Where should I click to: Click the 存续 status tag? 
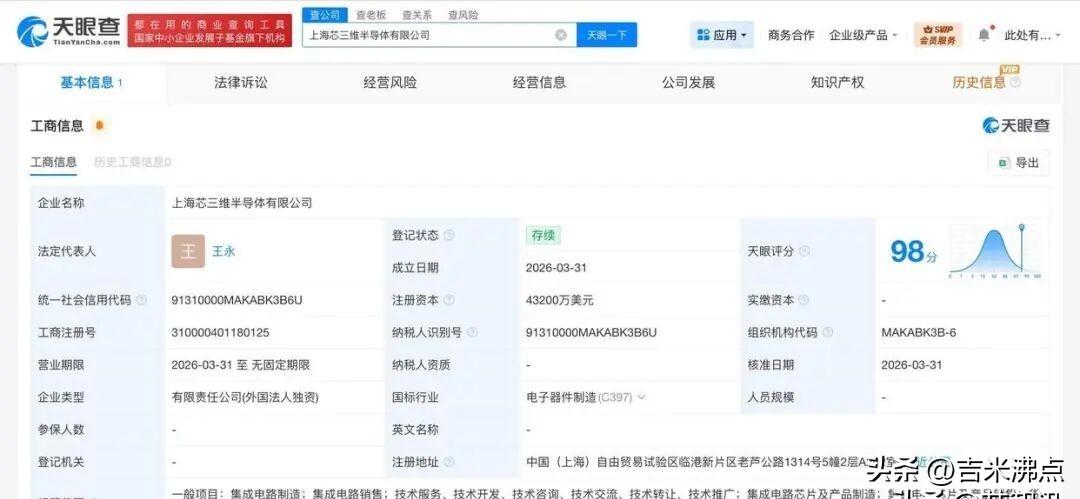[x=543, y=236]
